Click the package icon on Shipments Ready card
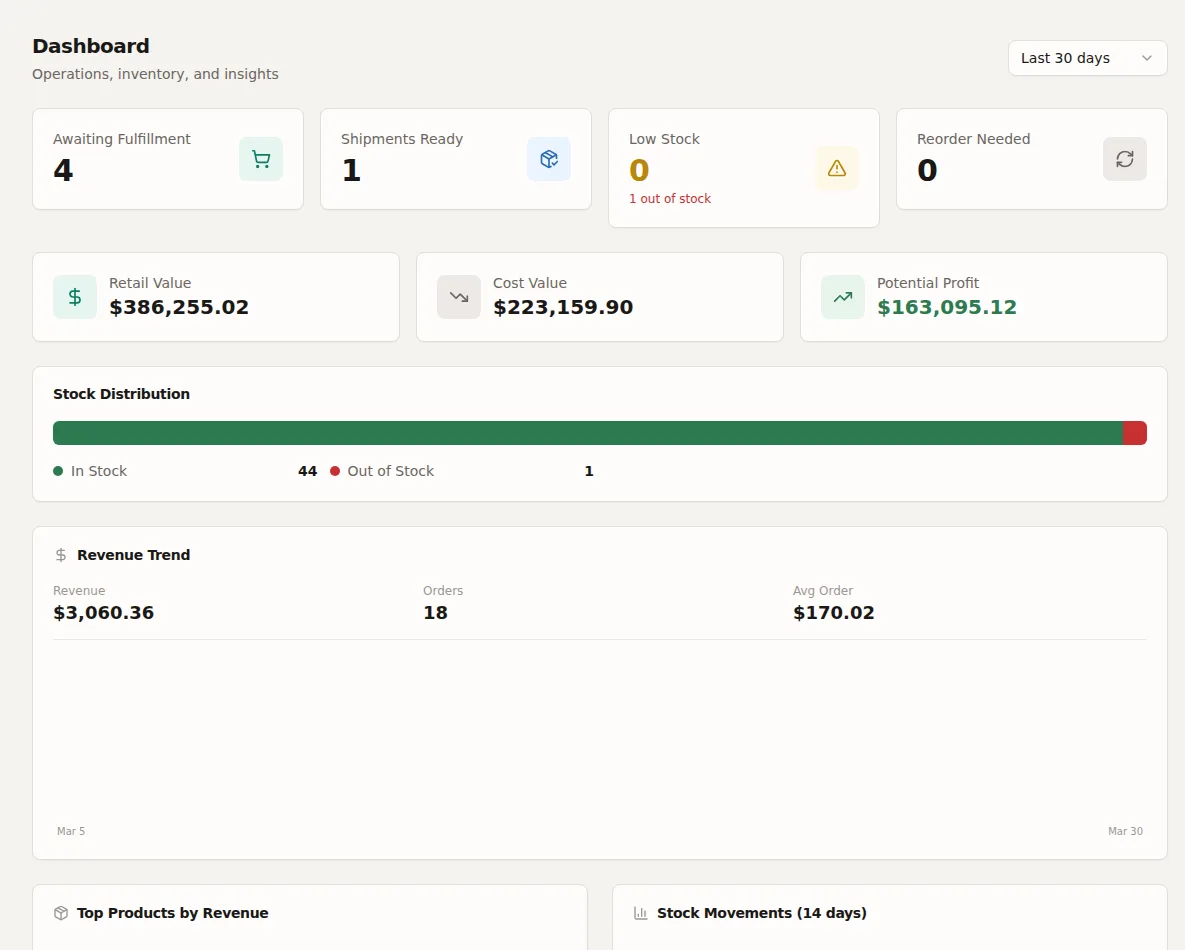This screenshot has height=950, width=1185. [549, 159]
